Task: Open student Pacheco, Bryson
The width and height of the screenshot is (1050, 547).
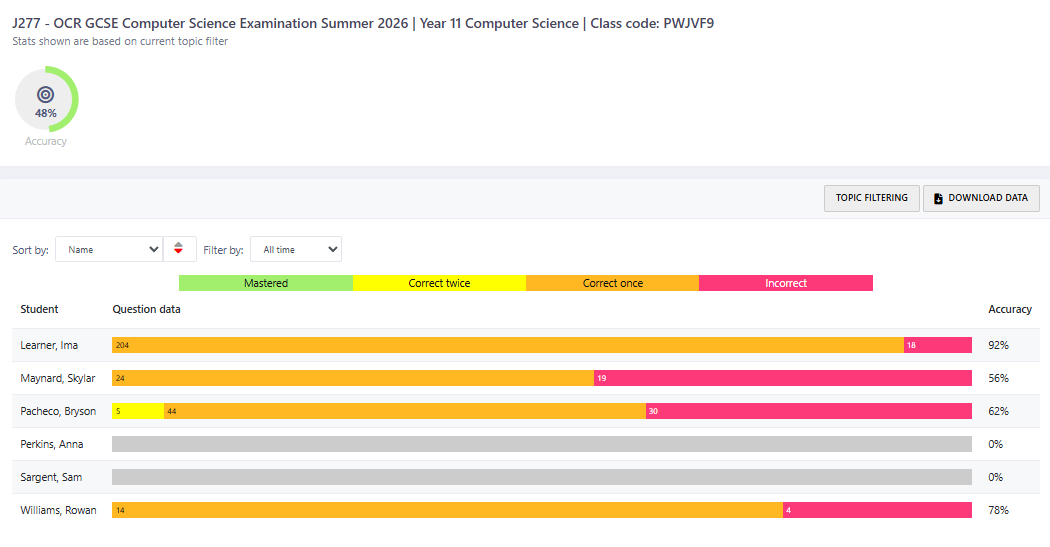Action: pyautogui.click(x=58, y=411)
